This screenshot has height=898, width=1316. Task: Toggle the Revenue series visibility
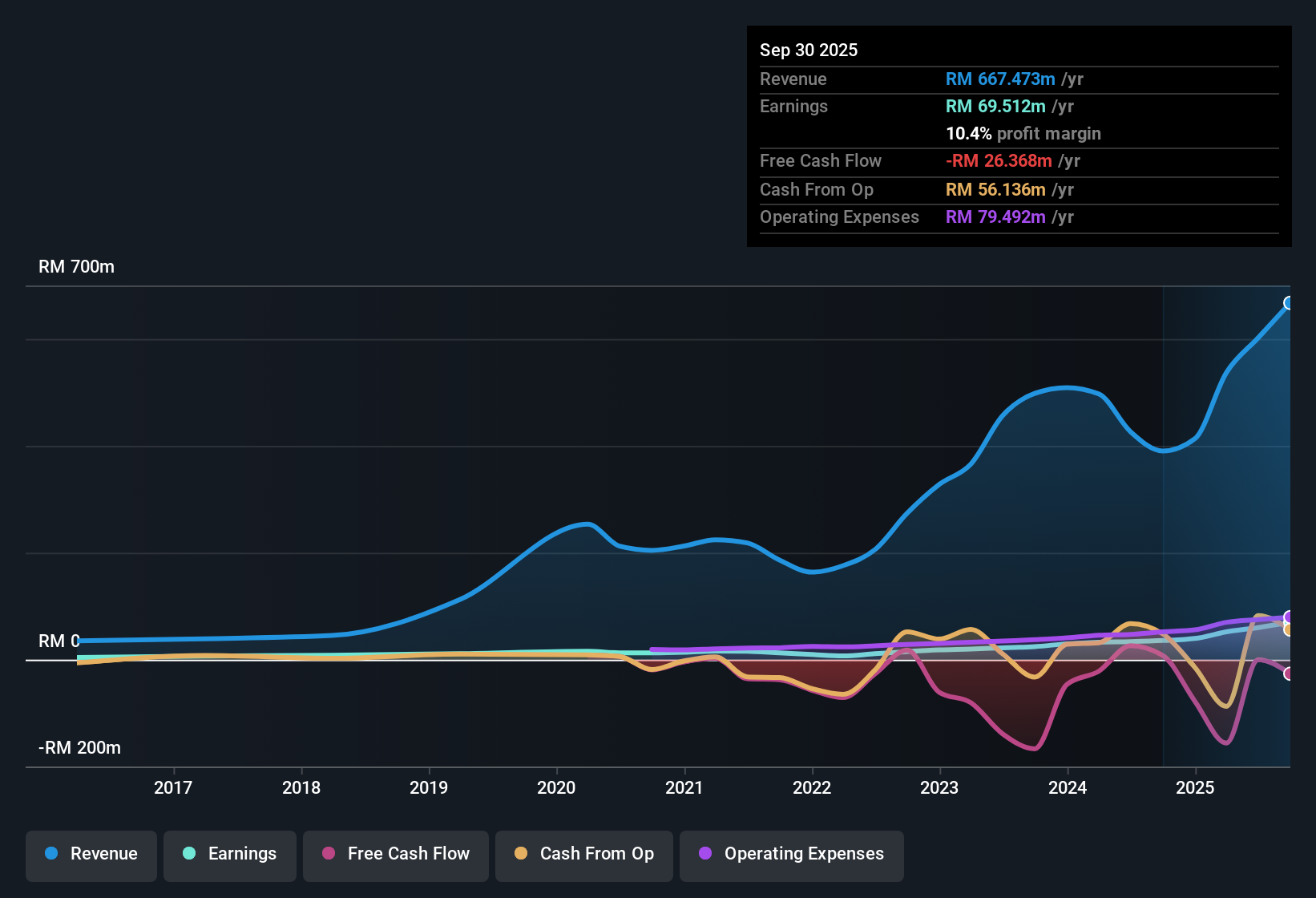tap(91, 854)
